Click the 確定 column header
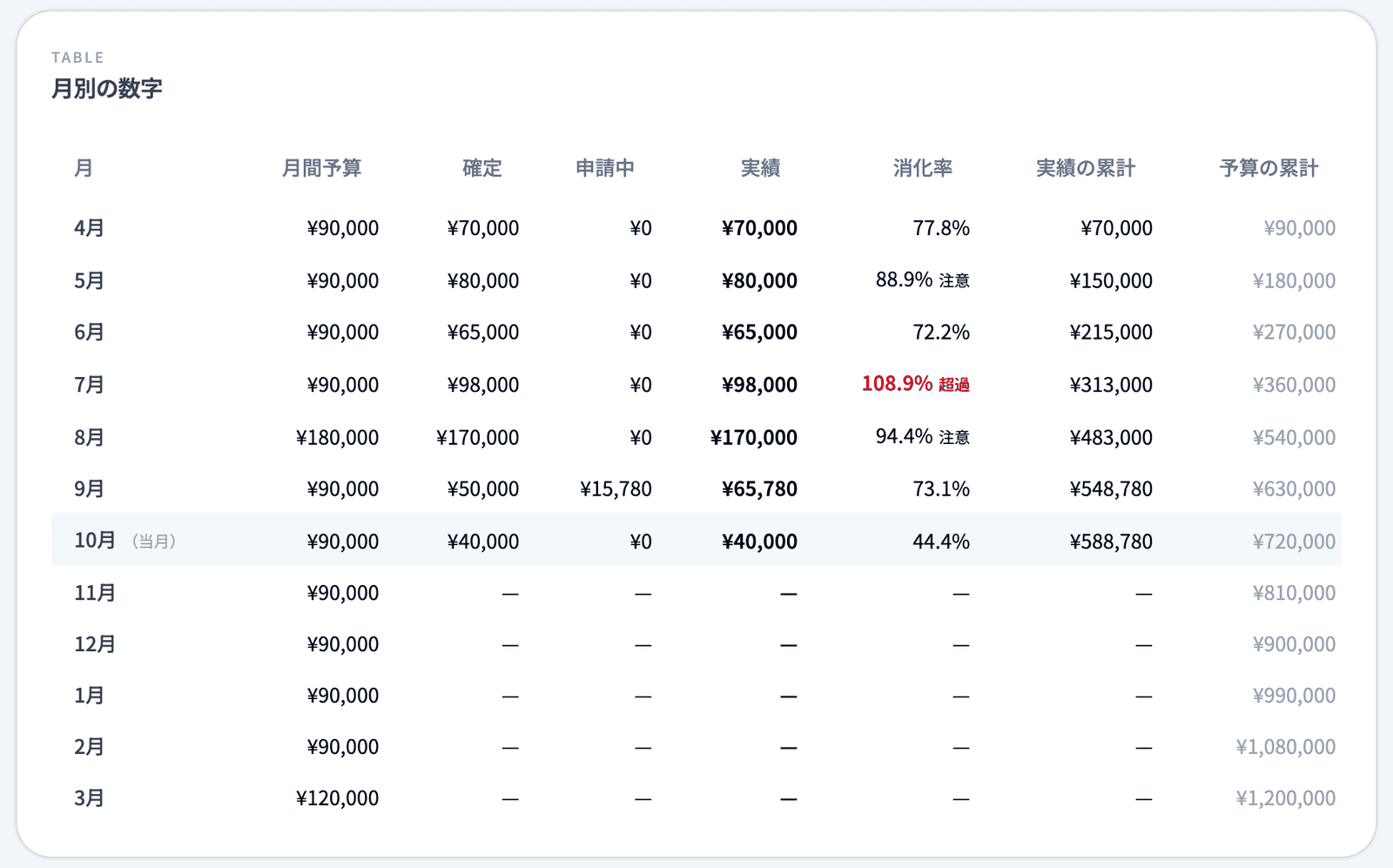 pos(482,168)
